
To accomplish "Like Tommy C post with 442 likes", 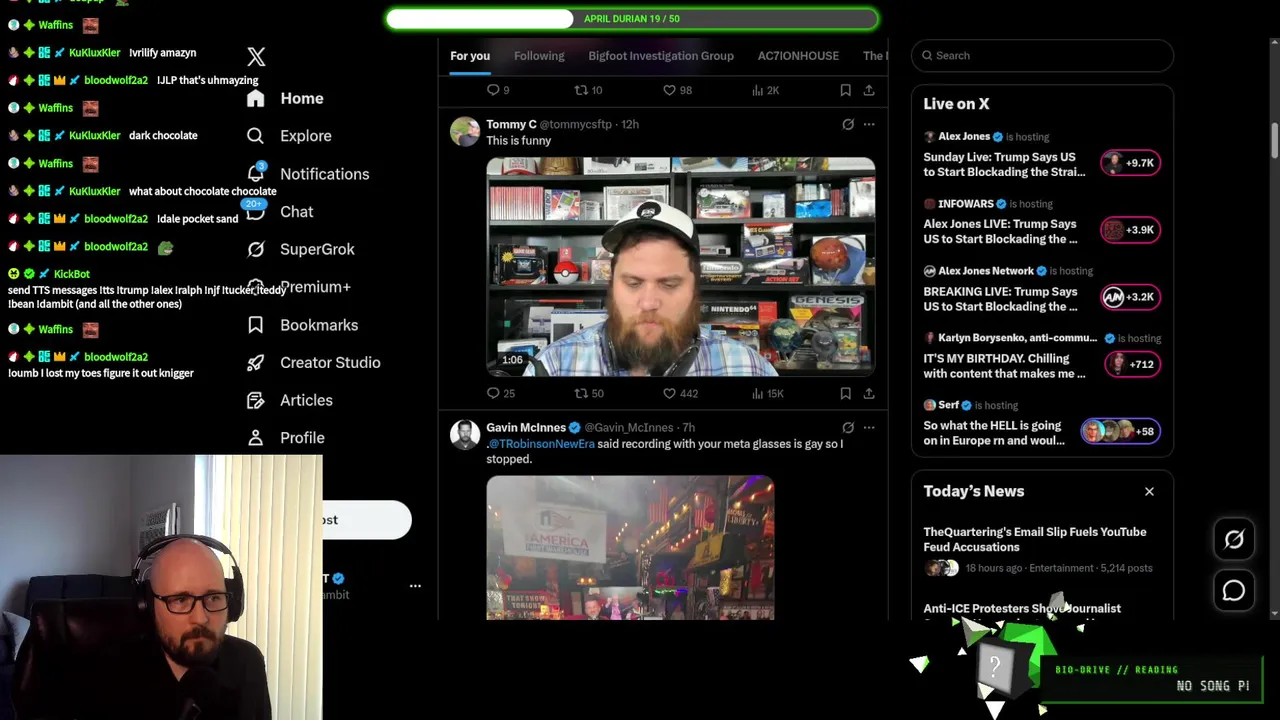I will point(680,394).
